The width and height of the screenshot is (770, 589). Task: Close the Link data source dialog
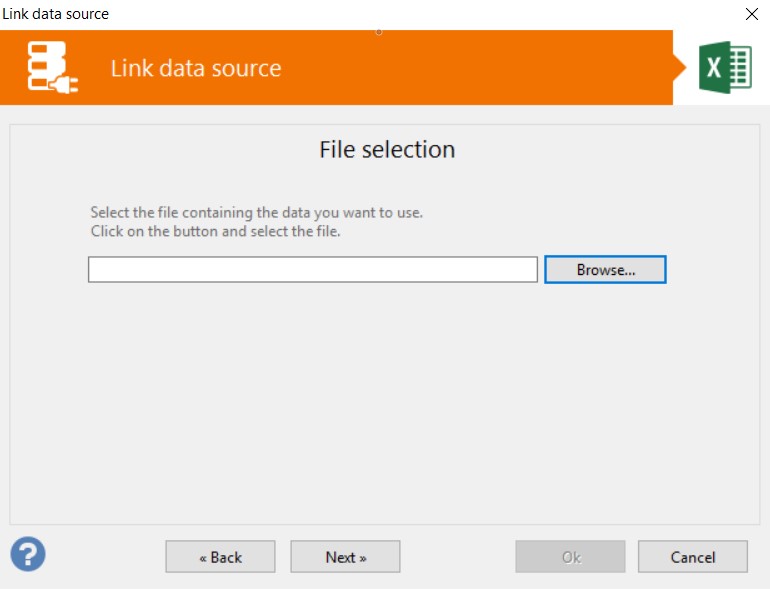751,14
